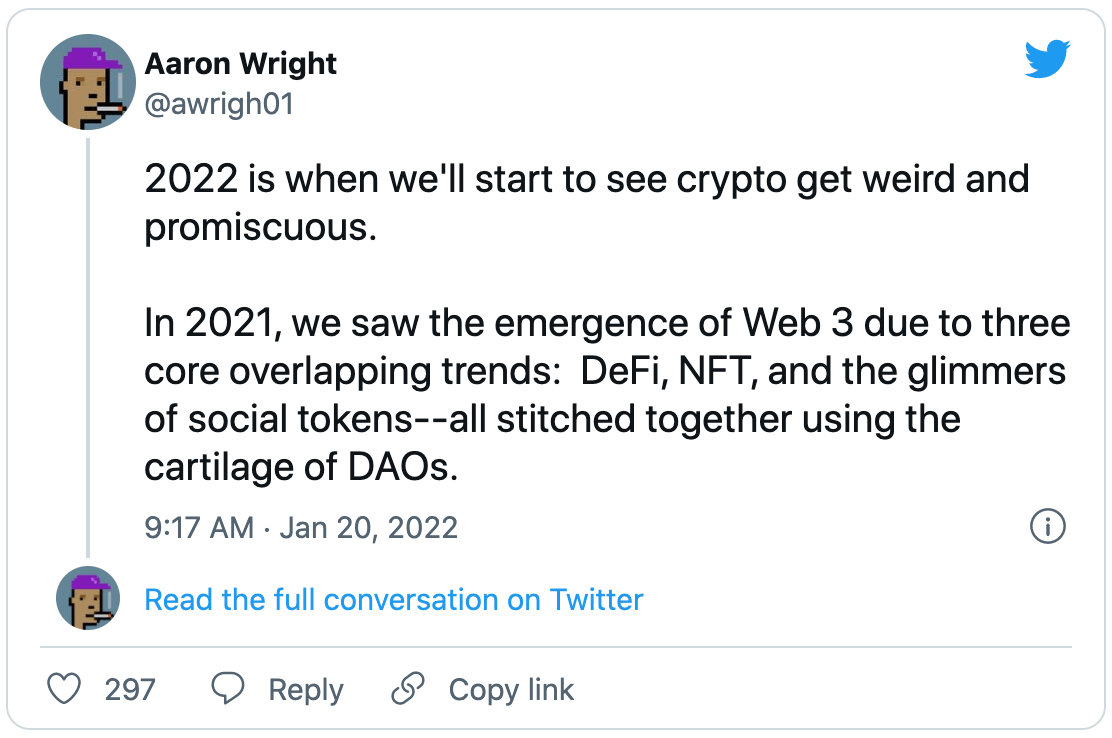Screen dimensions: 1112x738
Task: Click the "Jan 20, 2022" date text
Action: click(x=368, y=527)
